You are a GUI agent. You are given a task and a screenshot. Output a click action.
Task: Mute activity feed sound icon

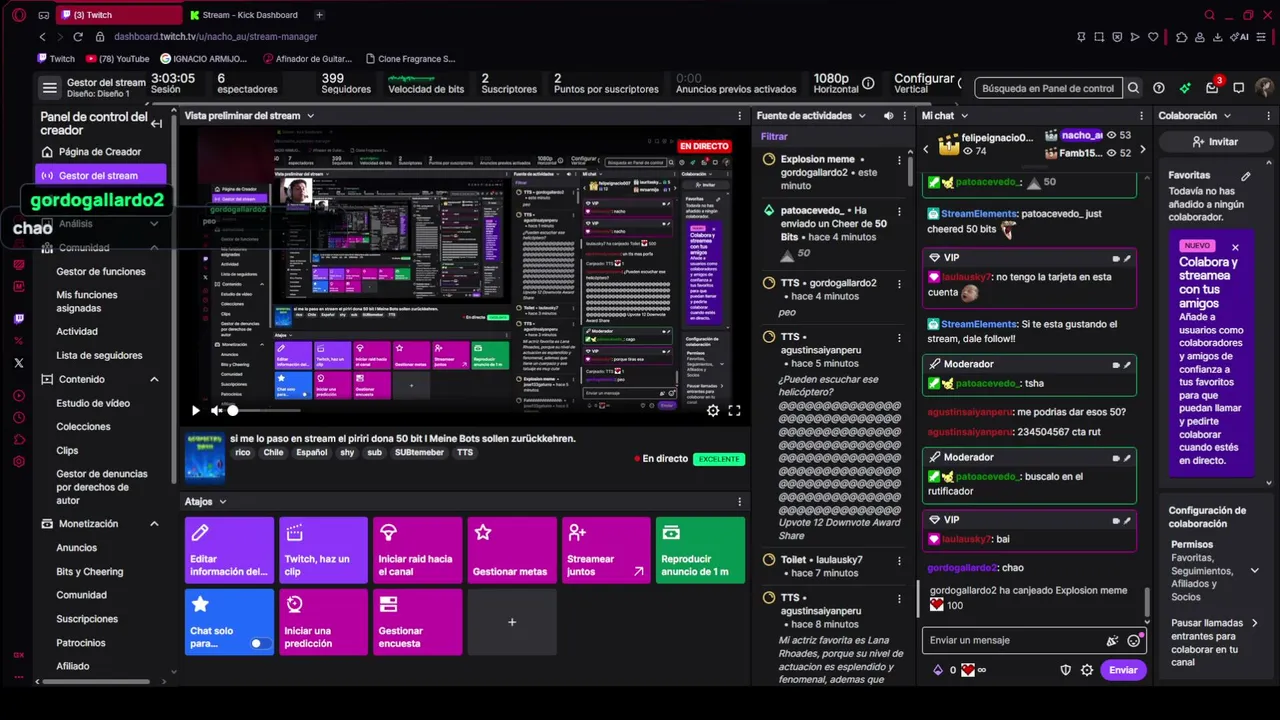pyautogui.click(x=888, y=116)
